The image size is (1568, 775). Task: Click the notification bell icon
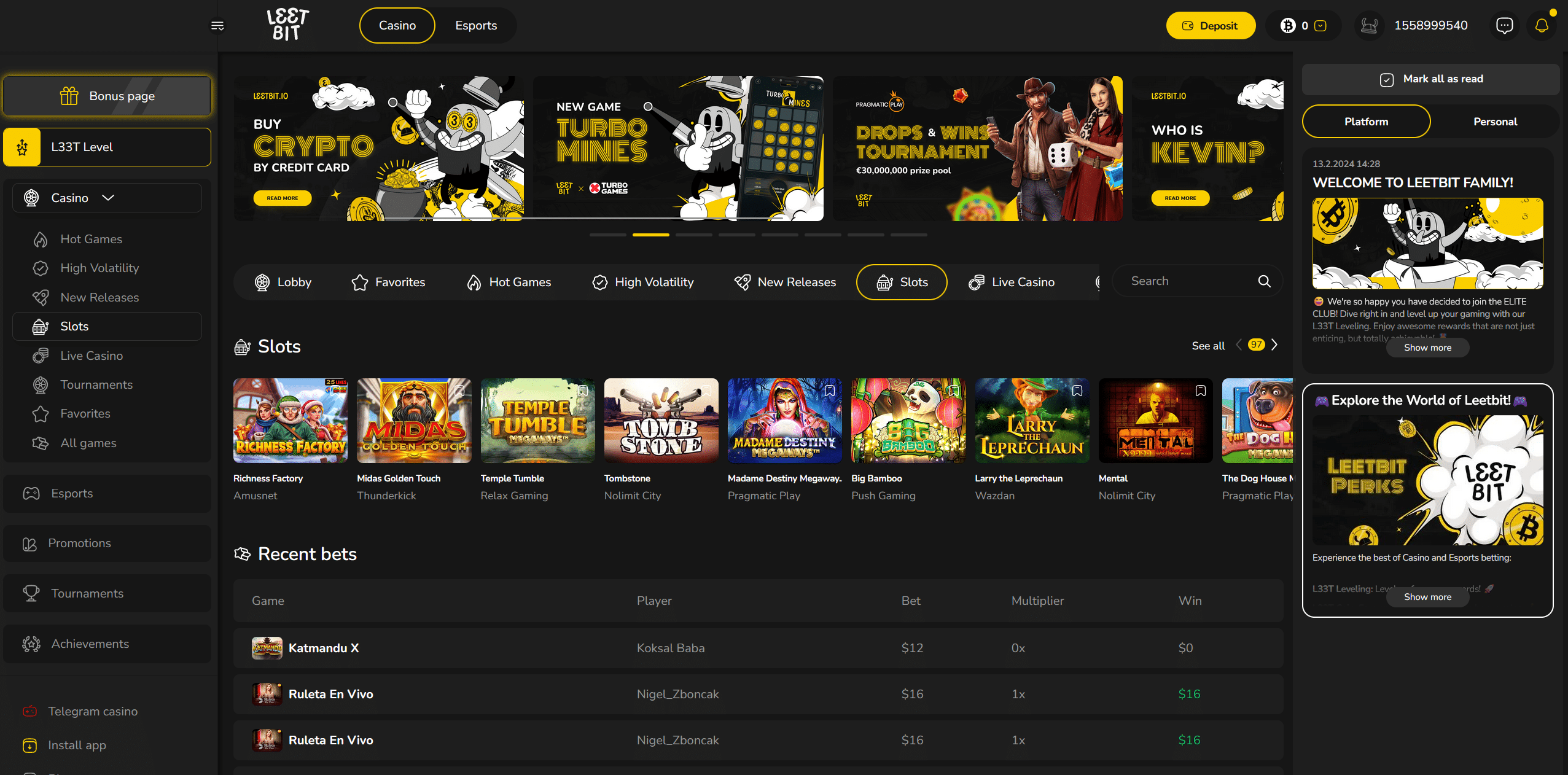1542,26
